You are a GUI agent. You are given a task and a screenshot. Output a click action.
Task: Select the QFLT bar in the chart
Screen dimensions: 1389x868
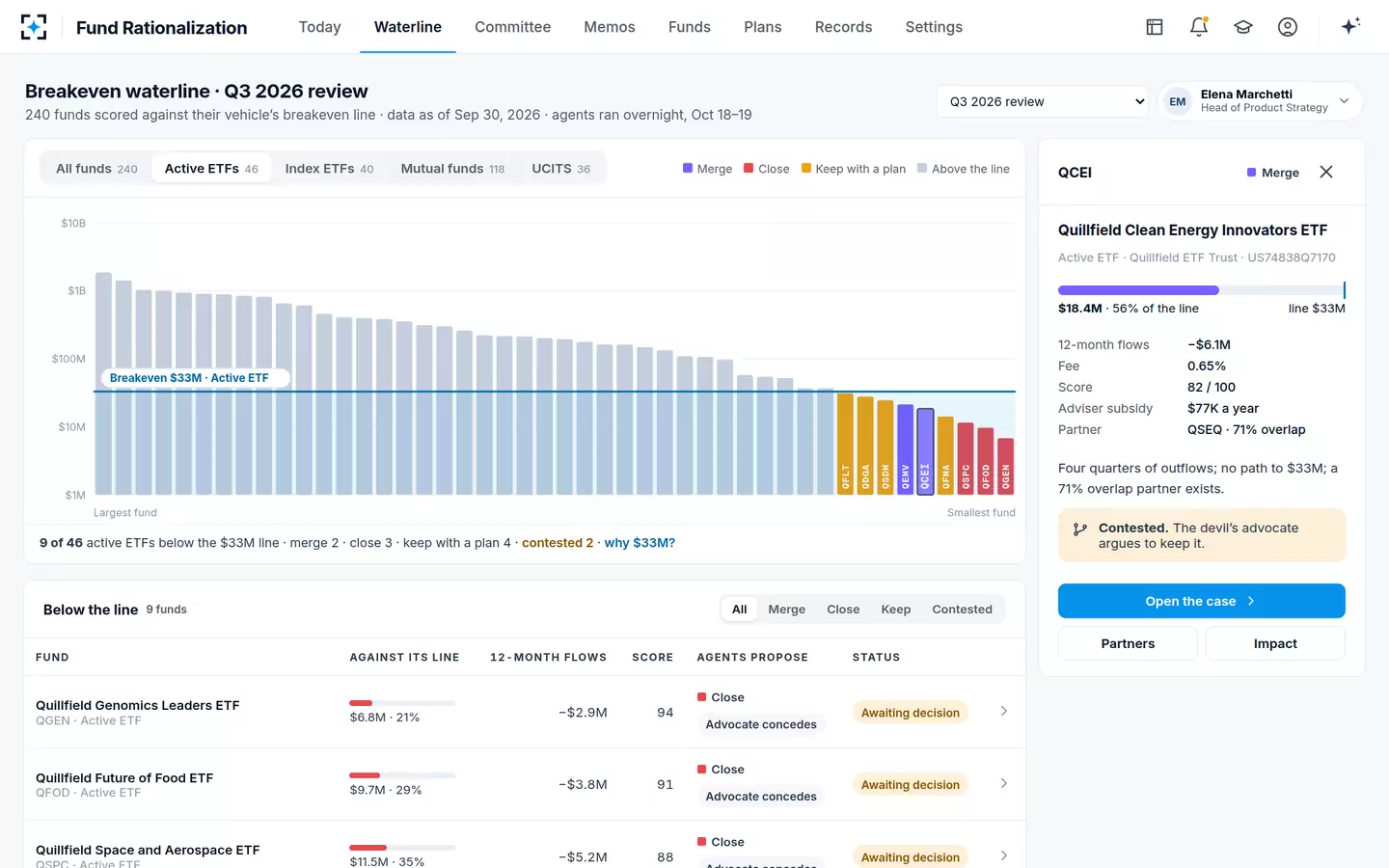click(845, 444)
